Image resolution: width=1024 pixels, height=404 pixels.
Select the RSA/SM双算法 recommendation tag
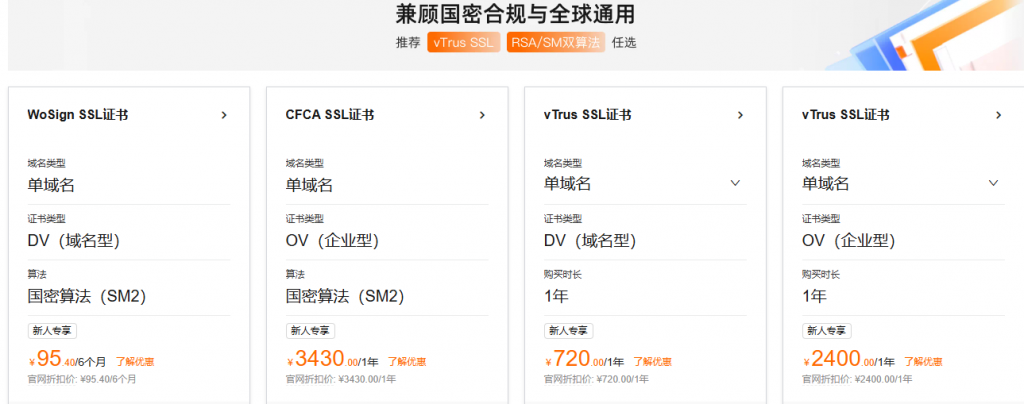555,42
